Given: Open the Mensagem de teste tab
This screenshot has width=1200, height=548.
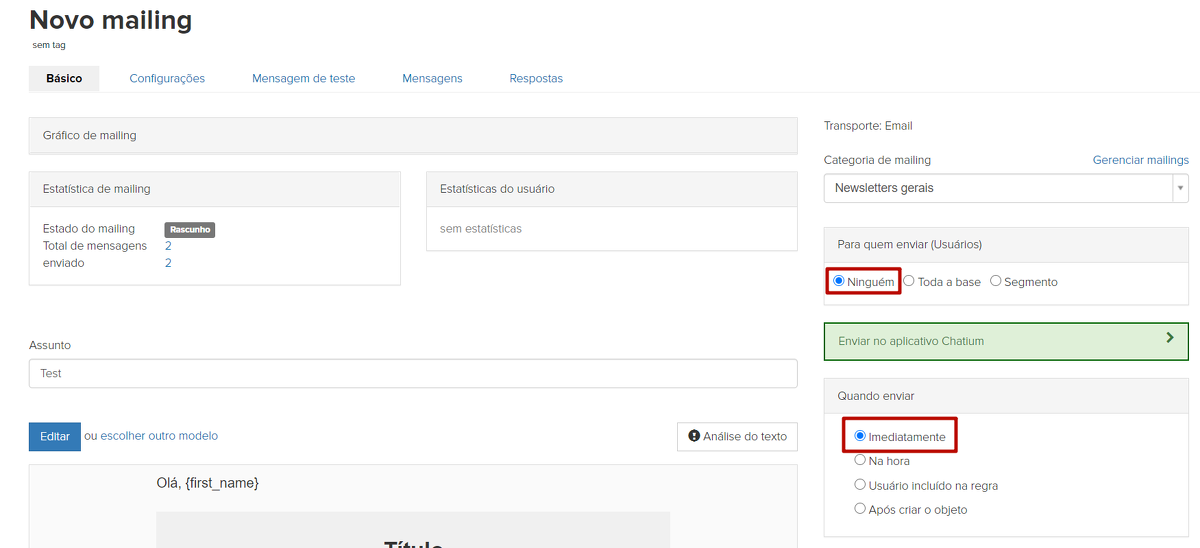Looking at the screenshot, I should [x=303, y=78].
